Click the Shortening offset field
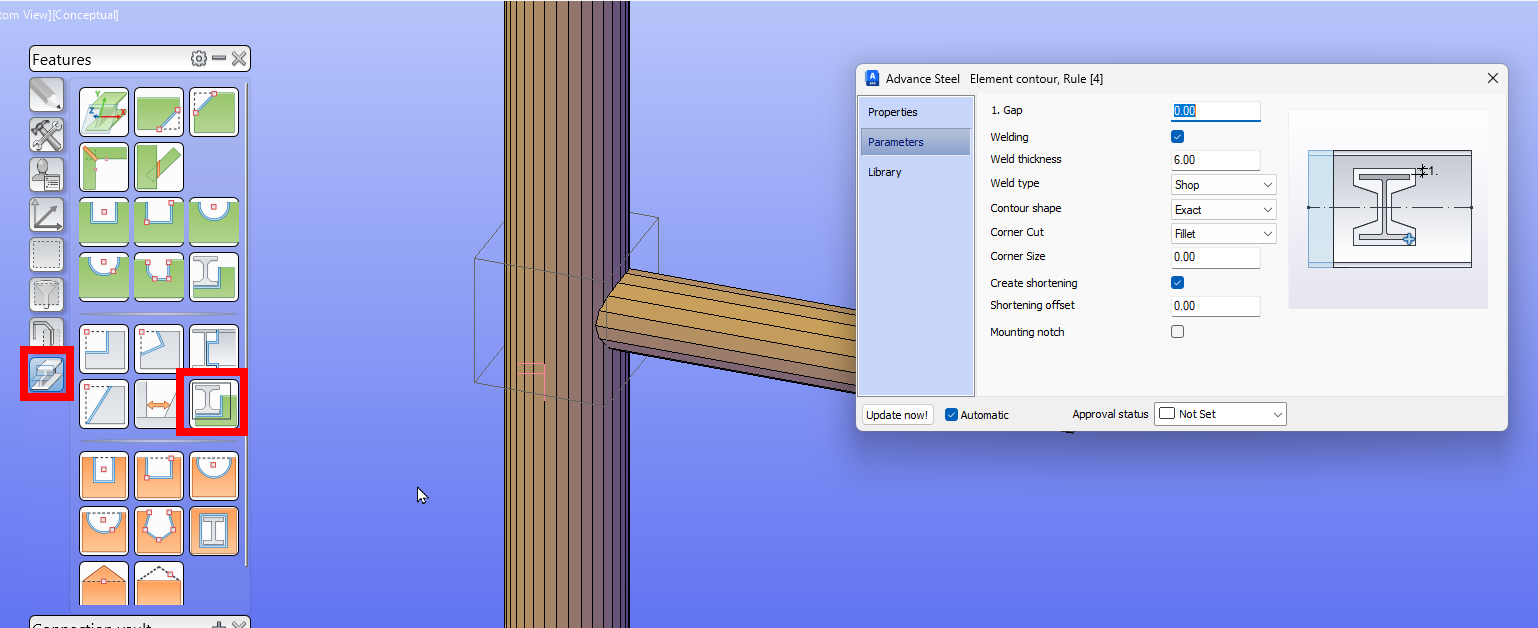 [1215, 306]
